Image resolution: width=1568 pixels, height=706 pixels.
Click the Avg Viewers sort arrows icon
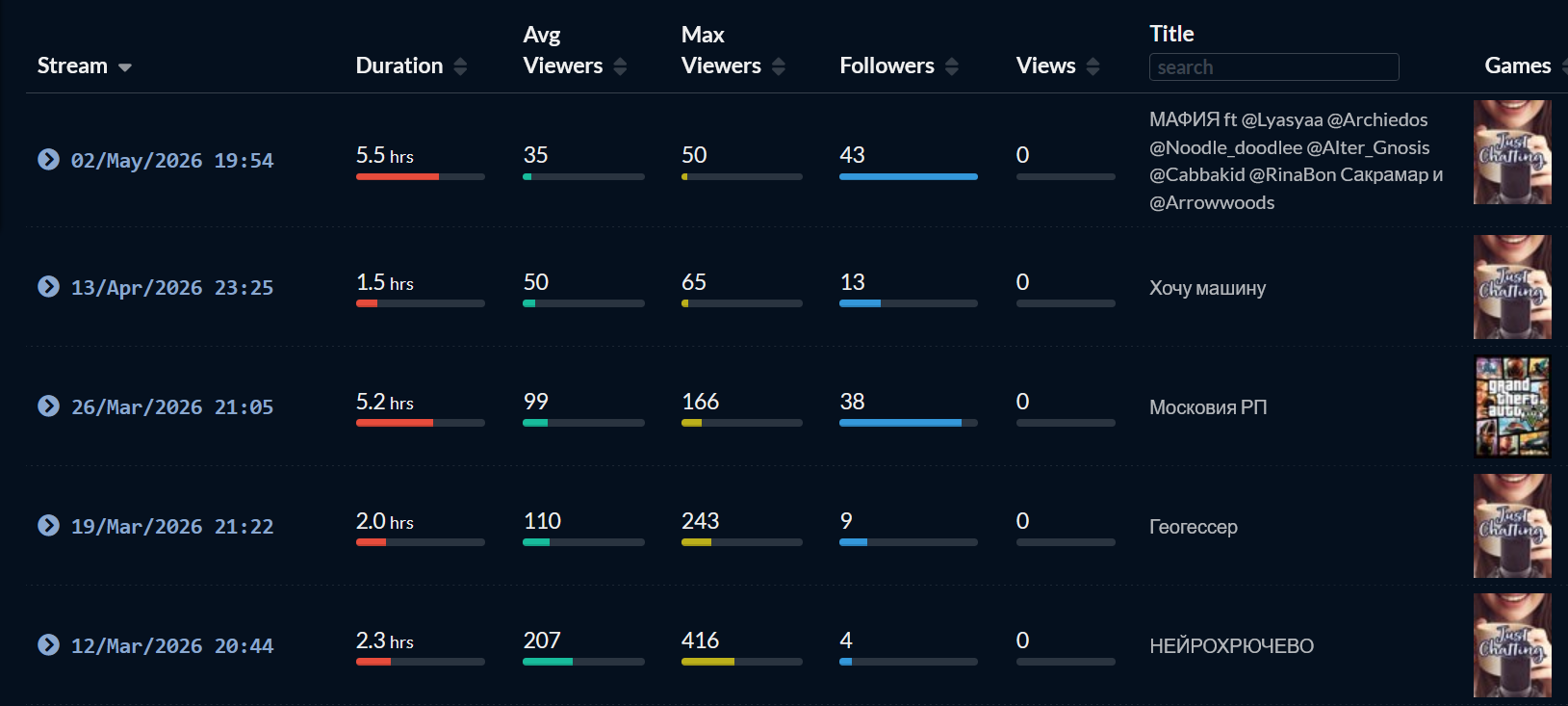click(620, 66)
